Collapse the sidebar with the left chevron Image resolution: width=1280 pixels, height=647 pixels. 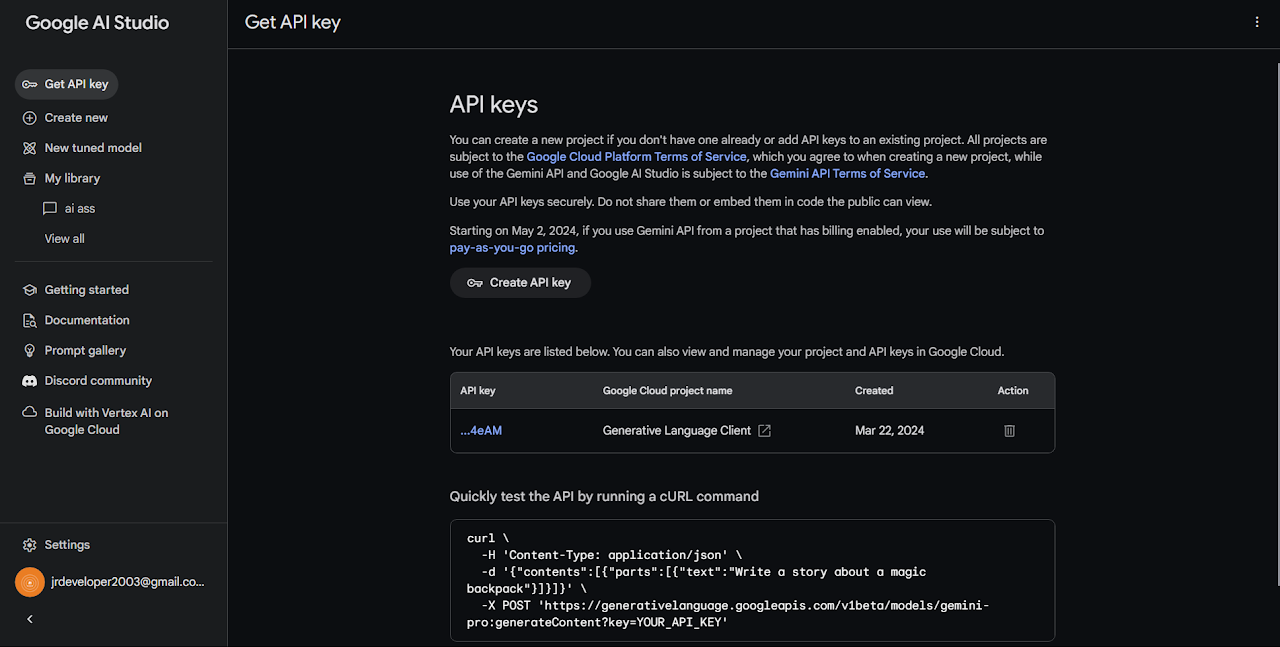30,619
